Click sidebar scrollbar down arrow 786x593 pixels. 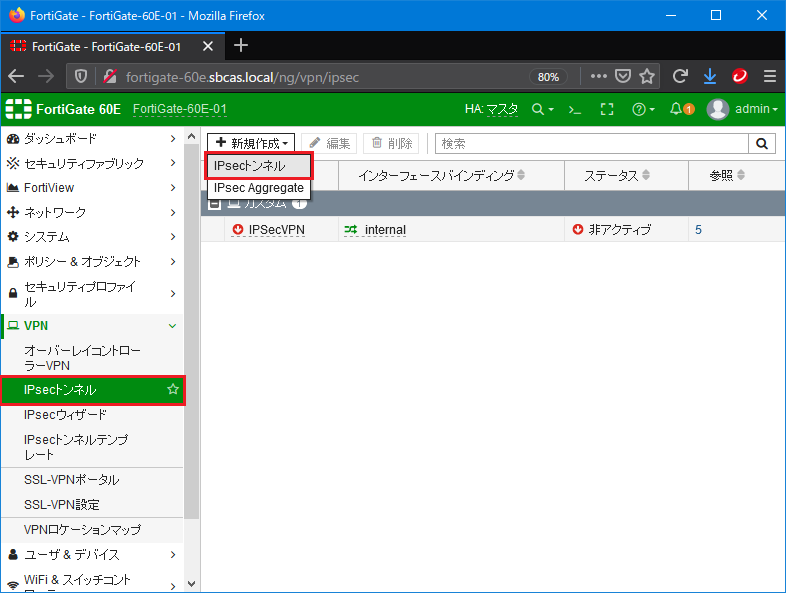point(191,583)
